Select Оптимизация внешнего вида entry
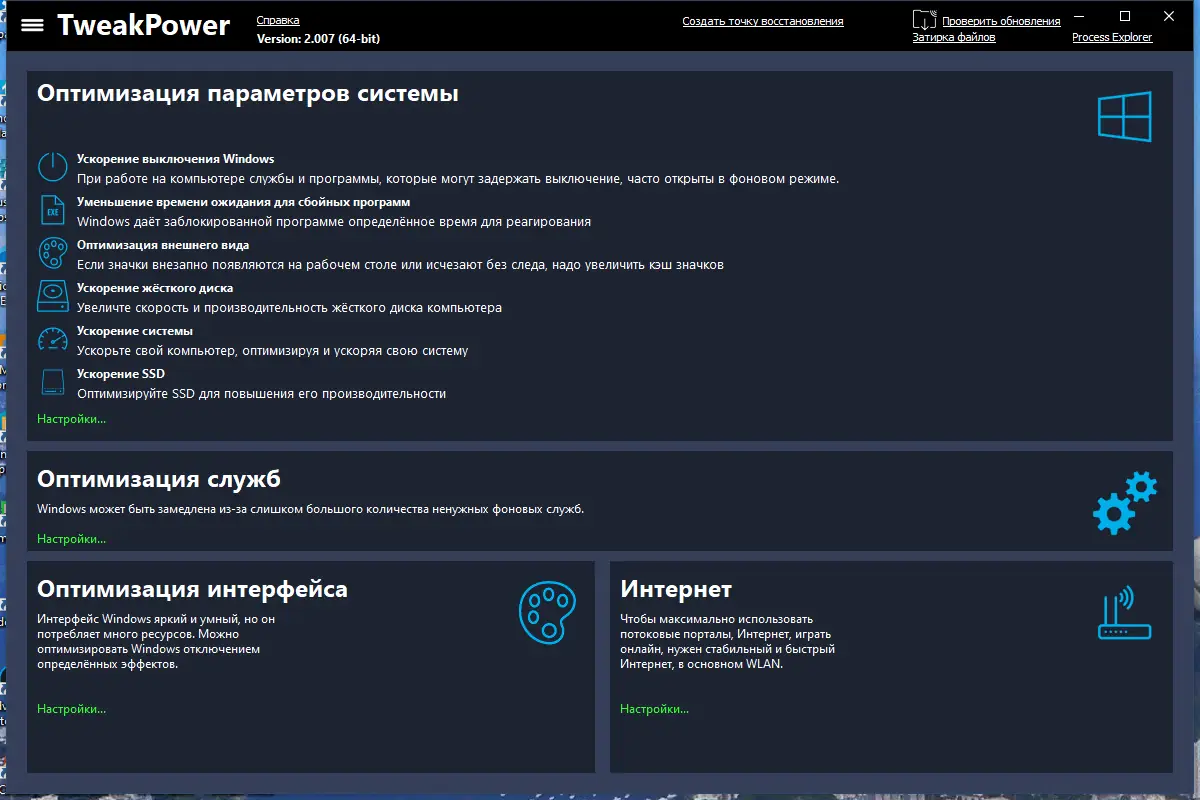Screen dimensions: 1200x800 click(163, 245)
